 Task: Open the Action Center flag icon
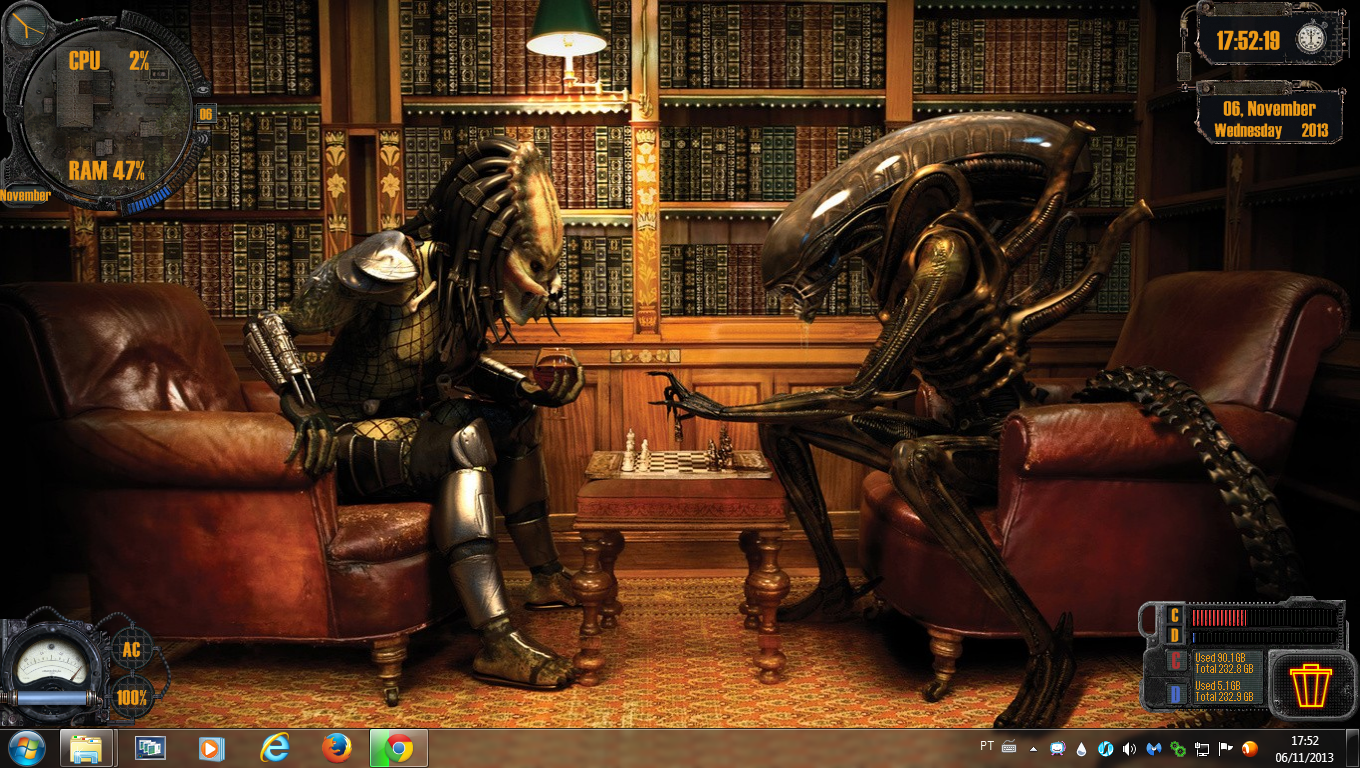pos(1226,748)
